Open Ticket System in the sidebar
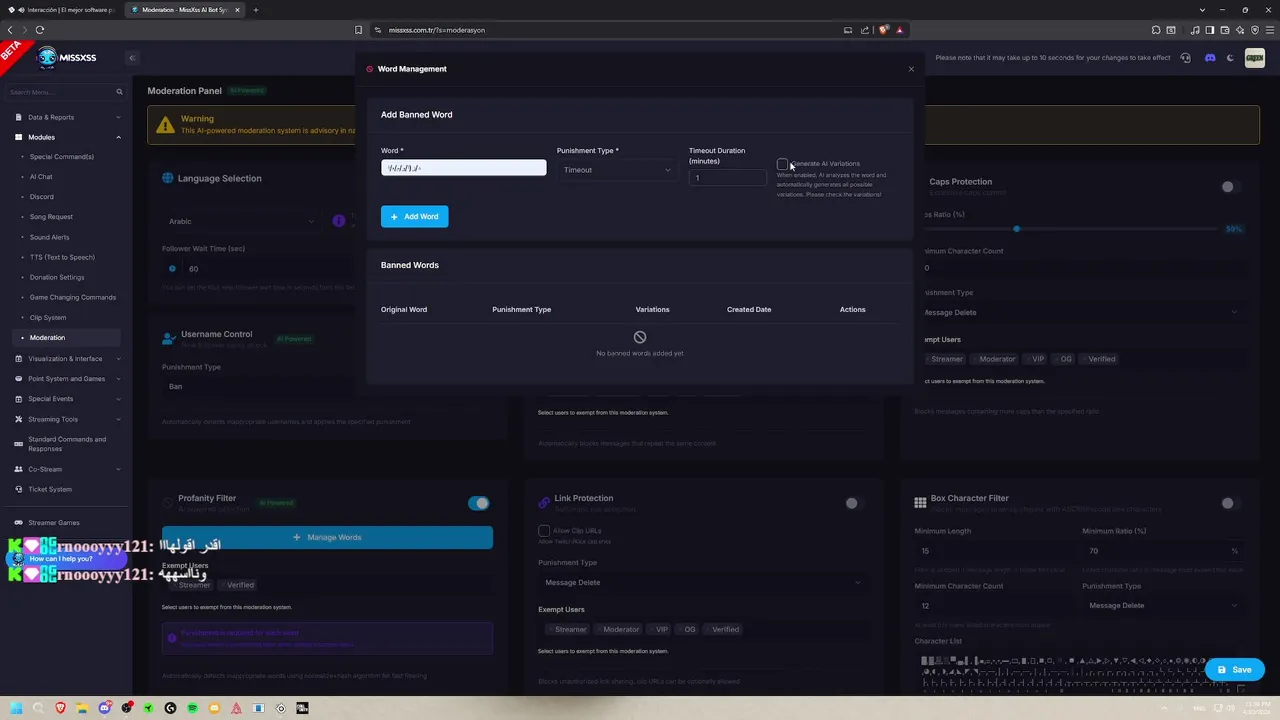Image resolution: width=1280 pixels, height=720 pixels. [x=50, y=489]
